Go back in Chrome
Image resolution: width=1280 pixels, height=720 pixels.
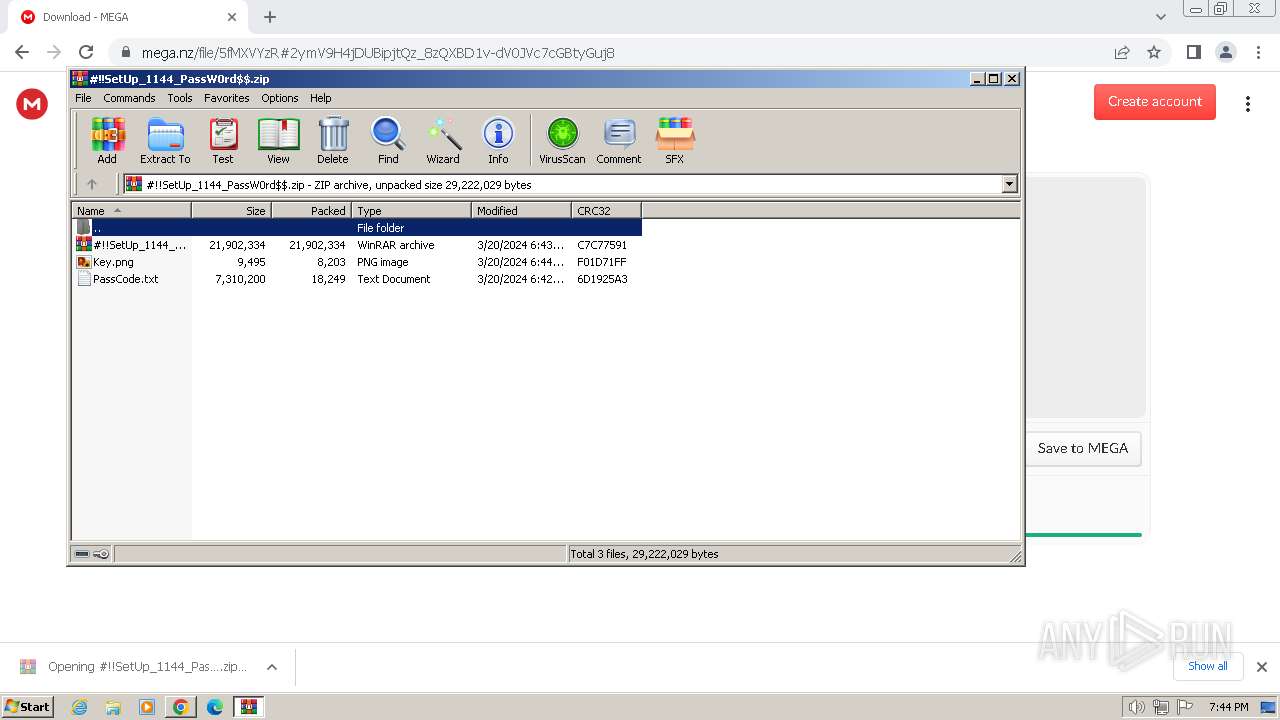pyautogui.click(x=22, y=52)
